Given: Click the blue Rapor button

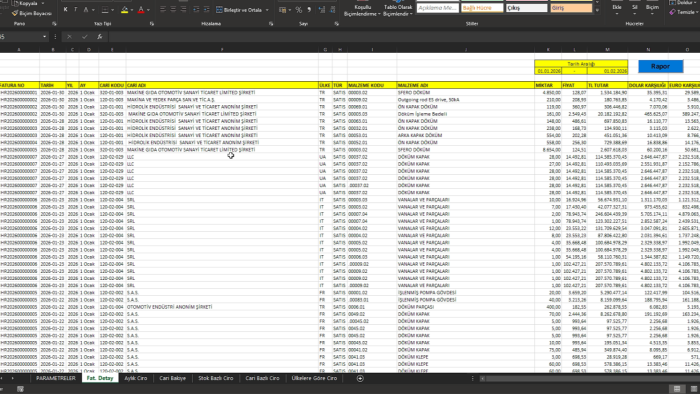Looking at the screenshot, I should coord(660,66).
